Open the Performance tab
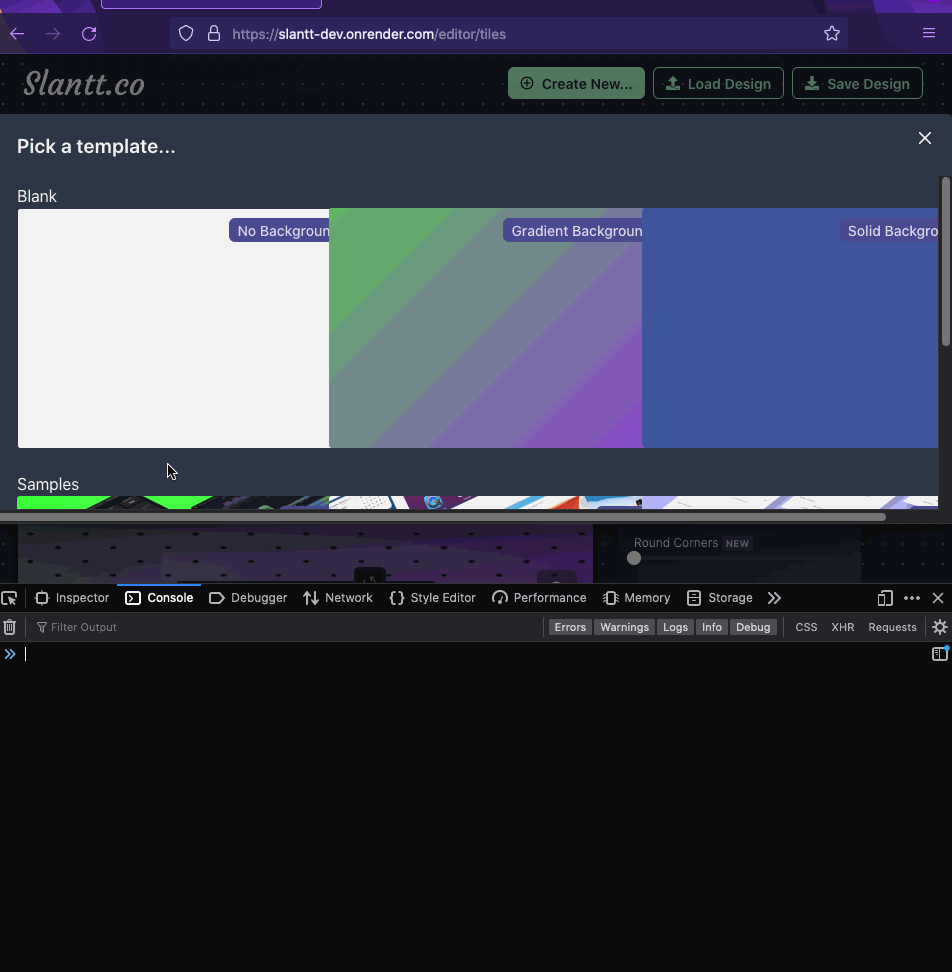 pos(539,598)
